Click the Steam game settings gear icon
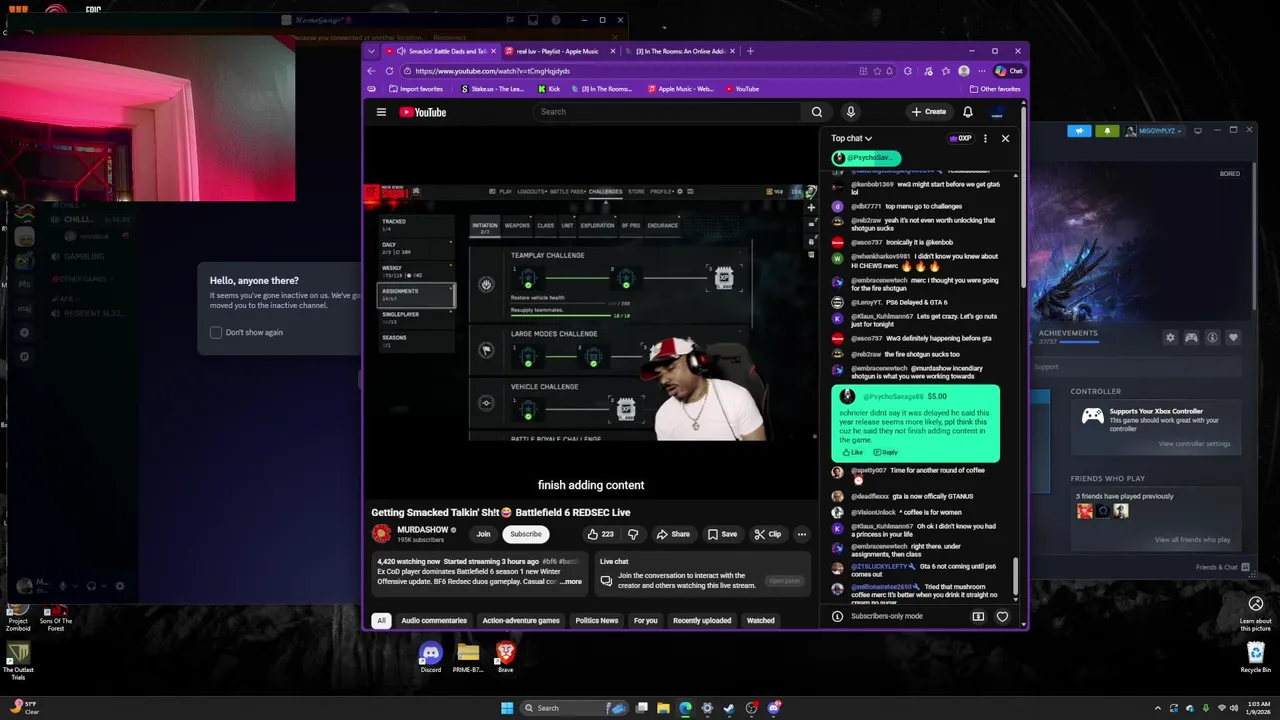 tap(1170, 338)
